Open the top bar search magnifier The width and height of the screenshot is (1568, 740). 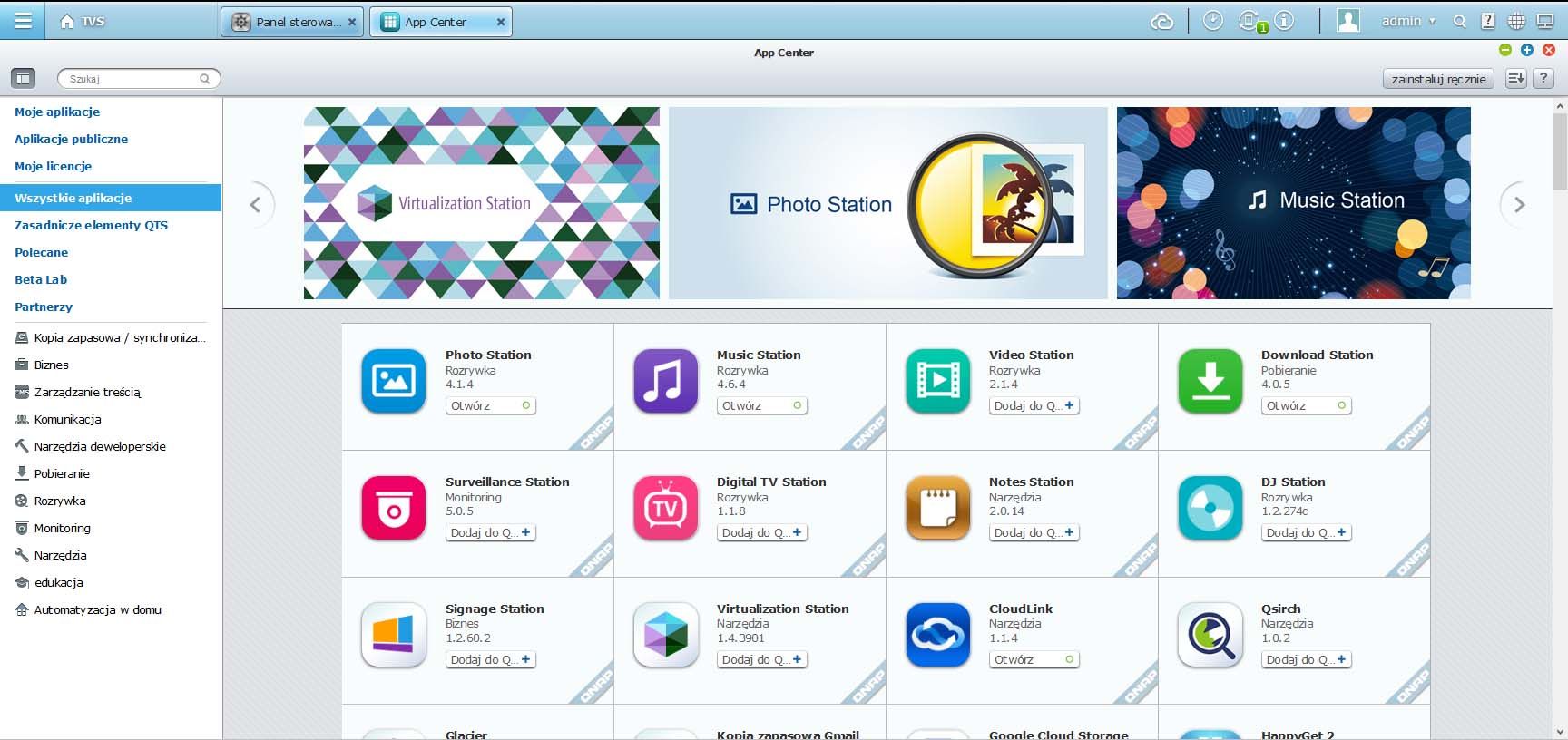coord(1459,21)
